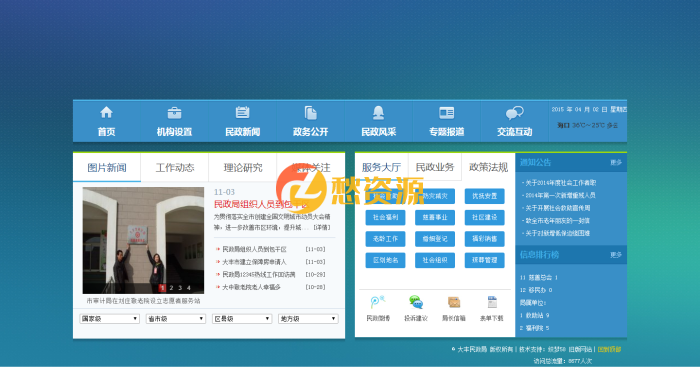Click the 社区建设 button
Screen dimensions: 700x376
484,217
